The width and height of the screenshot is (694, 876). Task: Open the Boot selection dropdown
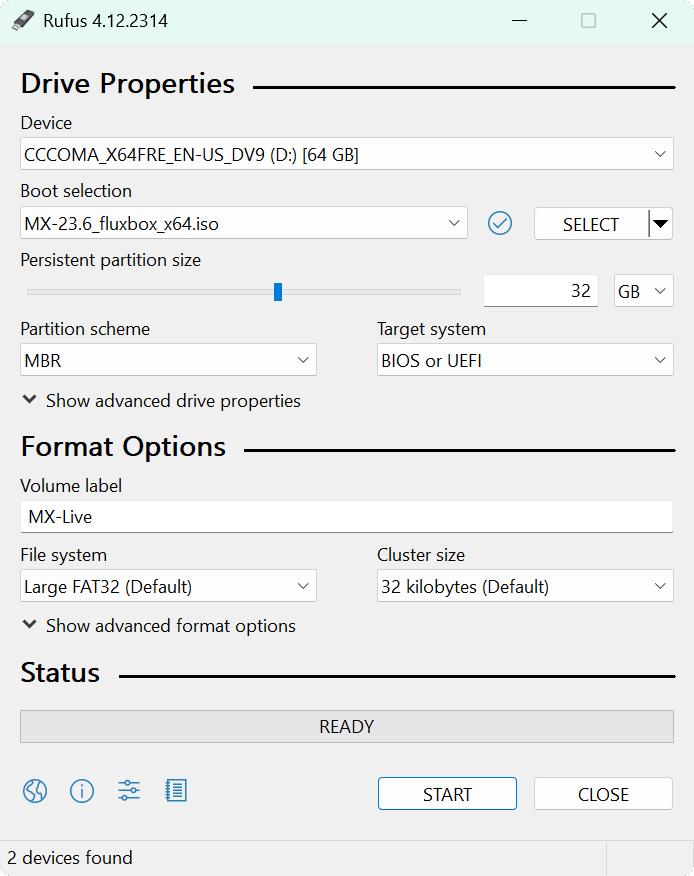tap(243, 224)
